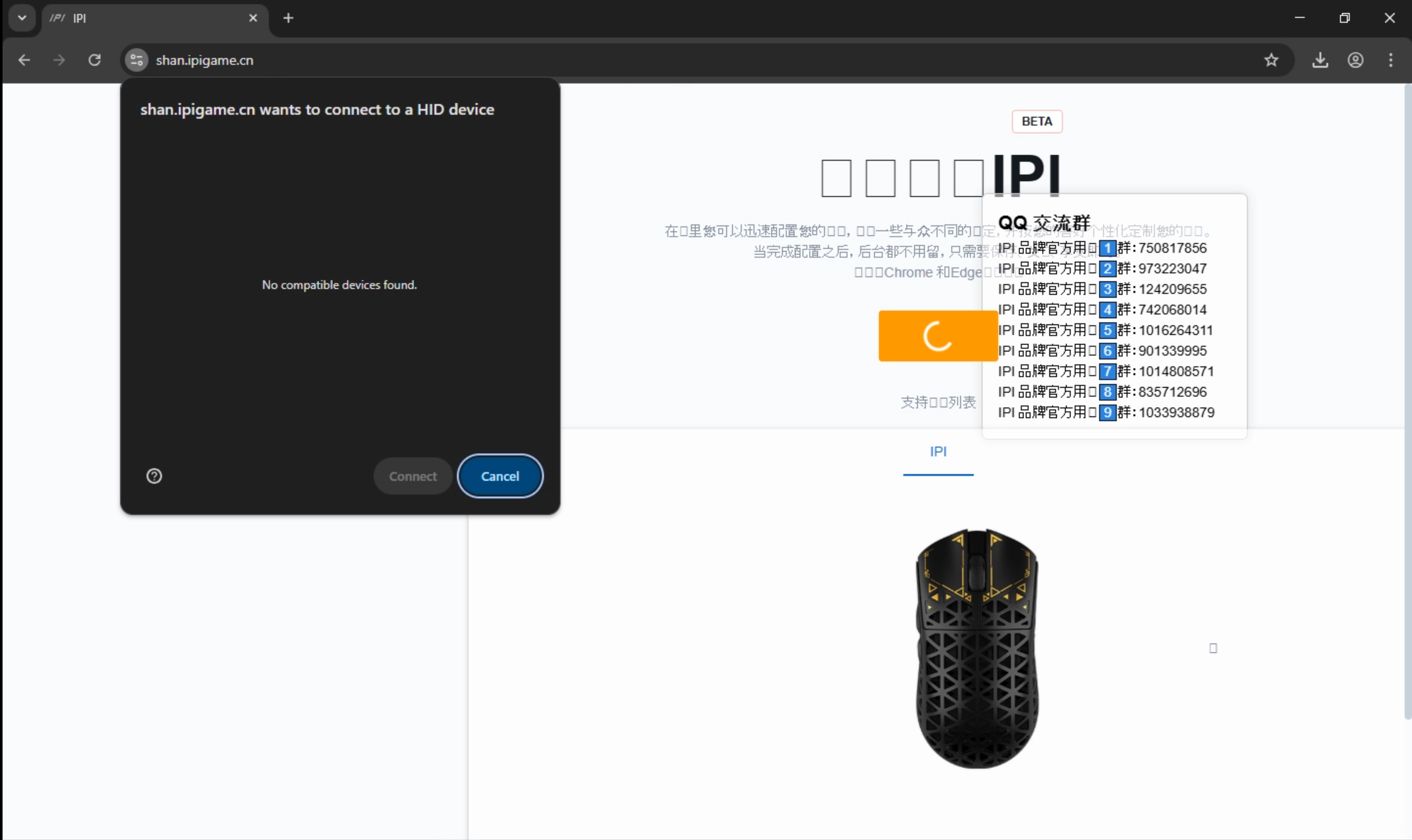
Task: Click the back navigation arrow
Action: pyautogui.click(x=24, y=60)
